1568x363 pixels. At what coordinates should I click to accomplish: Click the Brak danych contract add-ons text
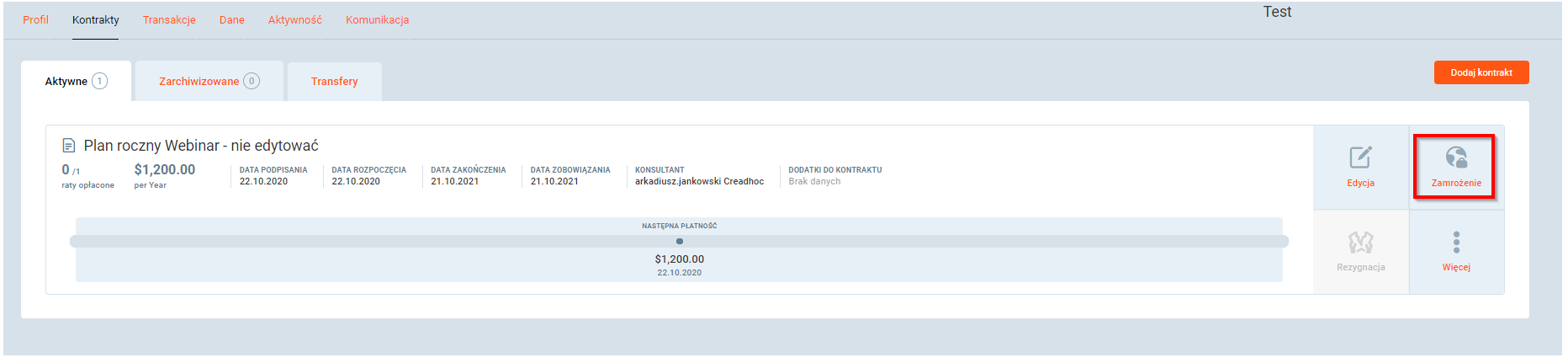coord(814,181)
